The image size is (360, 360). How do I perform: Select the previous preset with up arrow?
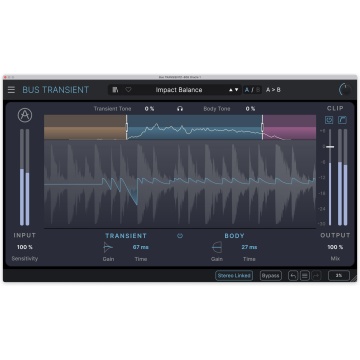231,90
